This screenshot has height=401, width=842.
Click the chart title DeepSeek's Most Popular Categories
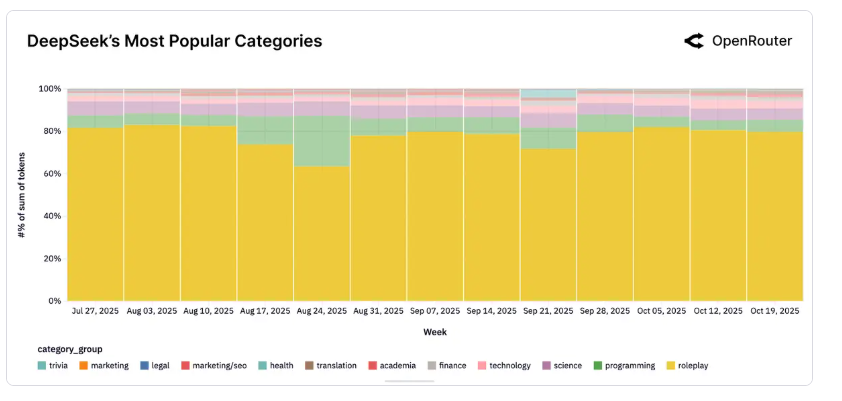pyautogui.click(x=174, y=42)
